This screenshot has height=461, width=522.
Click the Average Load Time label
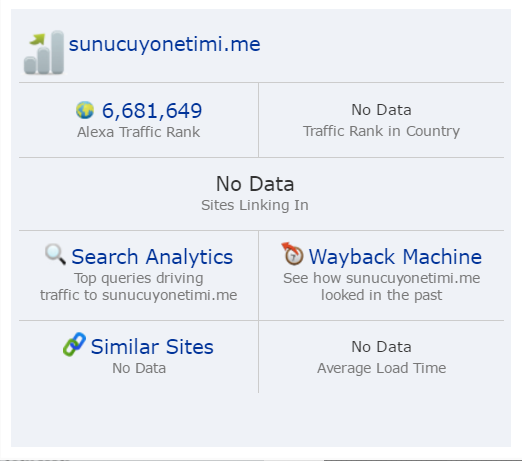[x=381, y=368]
